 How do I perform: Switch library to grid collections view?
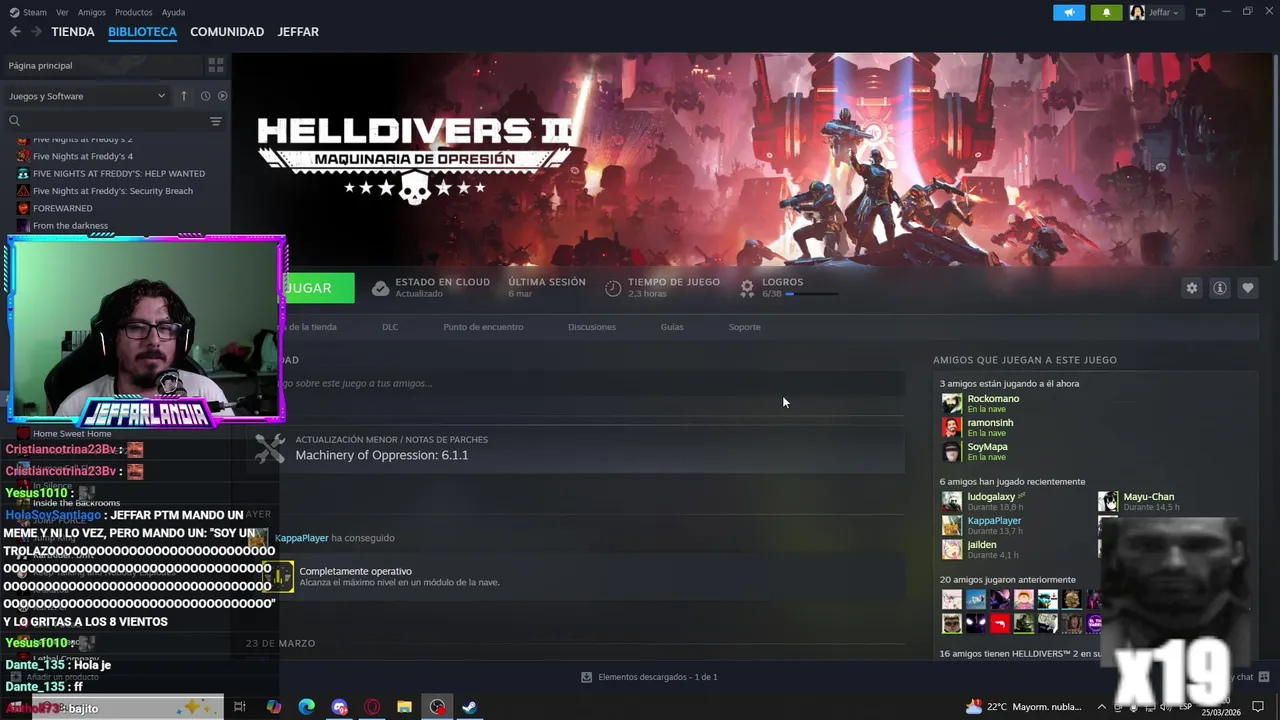pyautogui.click(x=216, y=65)
